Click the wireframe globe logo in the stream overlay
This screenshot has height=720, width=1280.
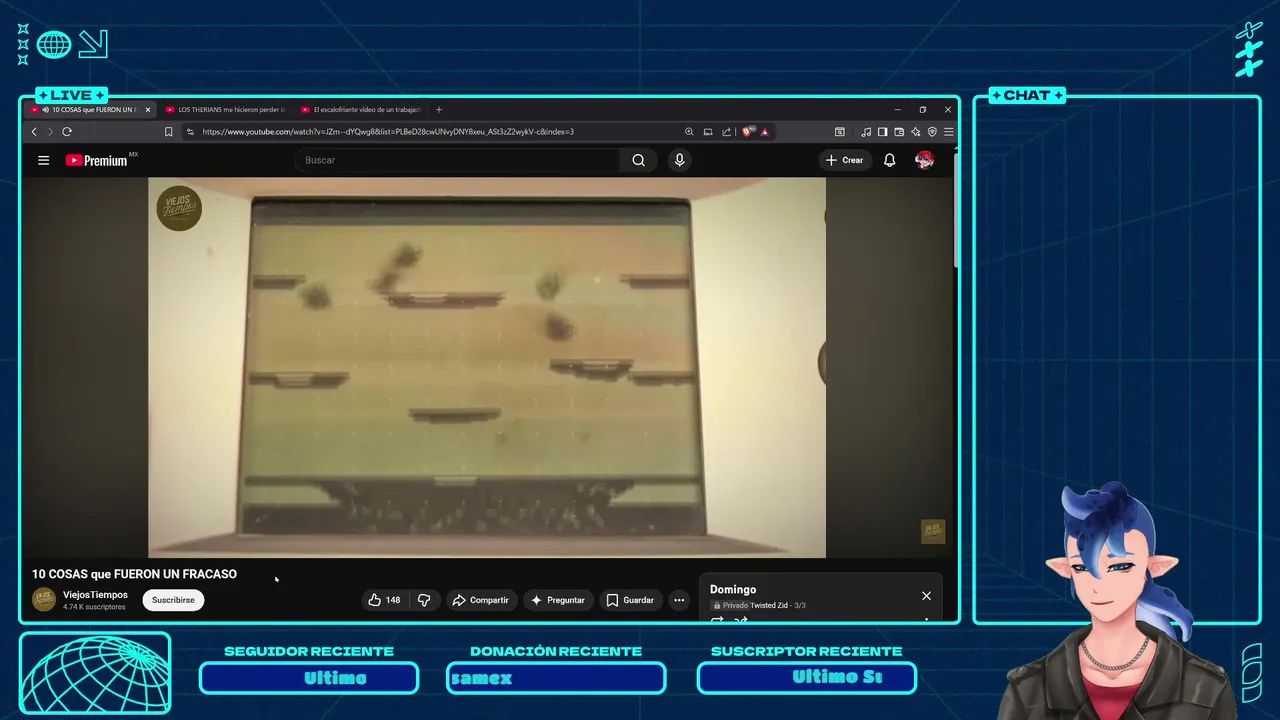tap(95, 673)
